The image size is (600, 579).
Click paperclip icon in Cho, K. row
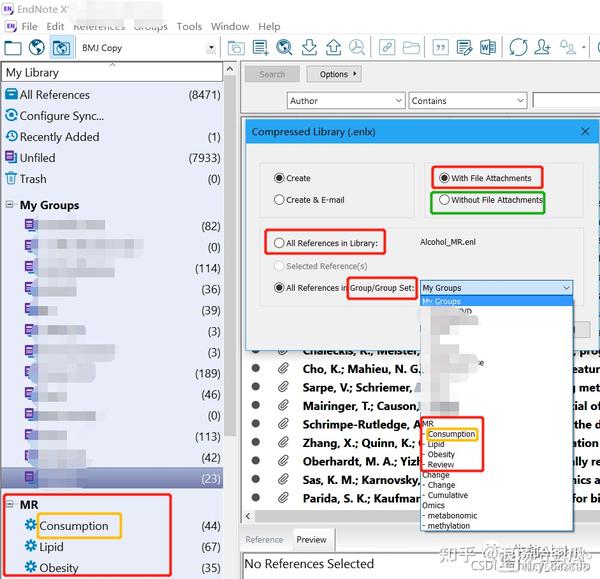click(x=283, y=369)
